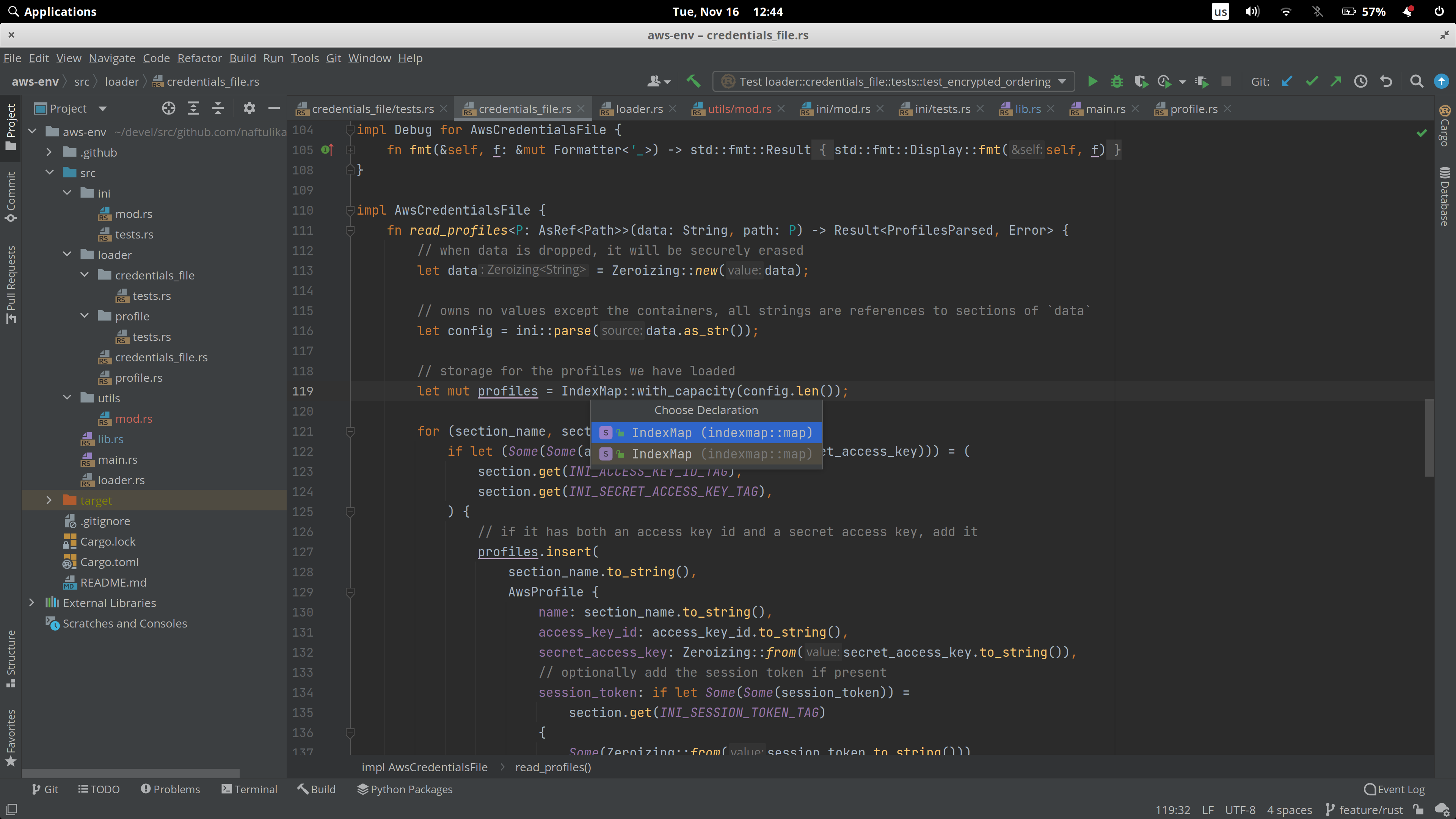Click the Build project hammer icon
This screenshot has height=819, width=1456.
[693, 82]
